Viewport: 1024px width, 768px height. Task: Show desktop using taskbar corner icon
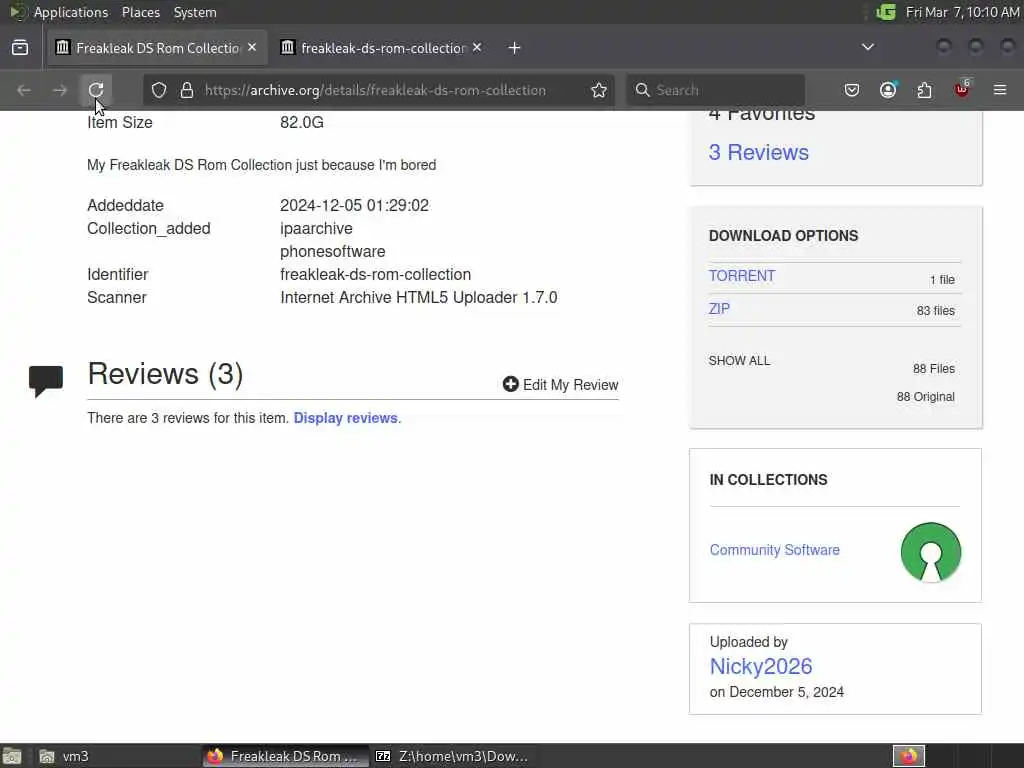(12, 756)
